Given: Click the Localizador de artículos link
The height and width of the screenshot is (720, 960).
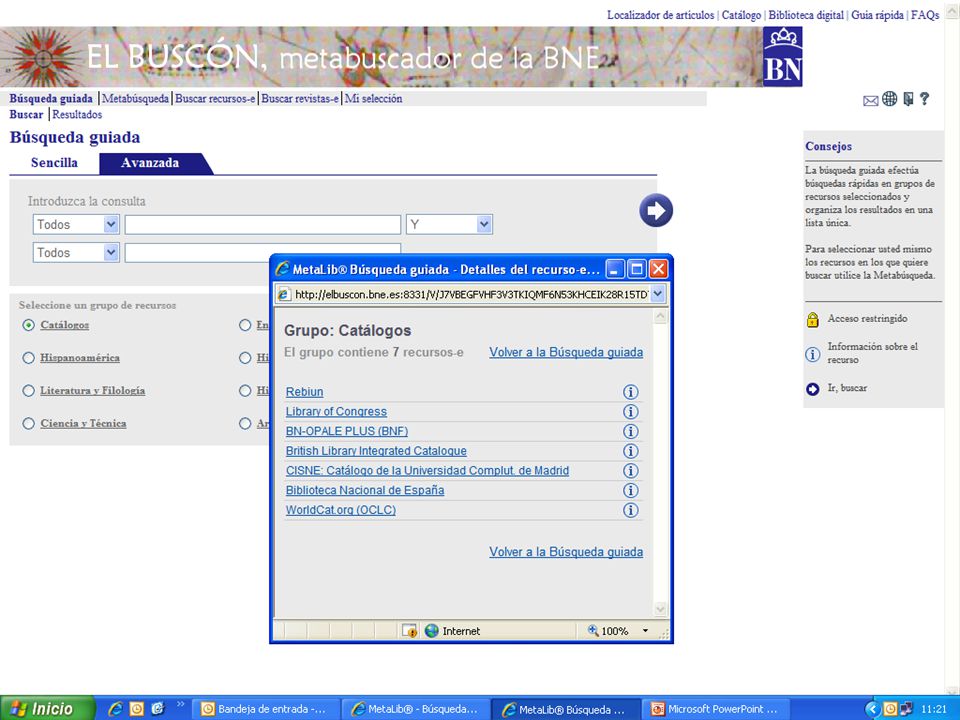Looking at the screenshot, I should 660,15.
